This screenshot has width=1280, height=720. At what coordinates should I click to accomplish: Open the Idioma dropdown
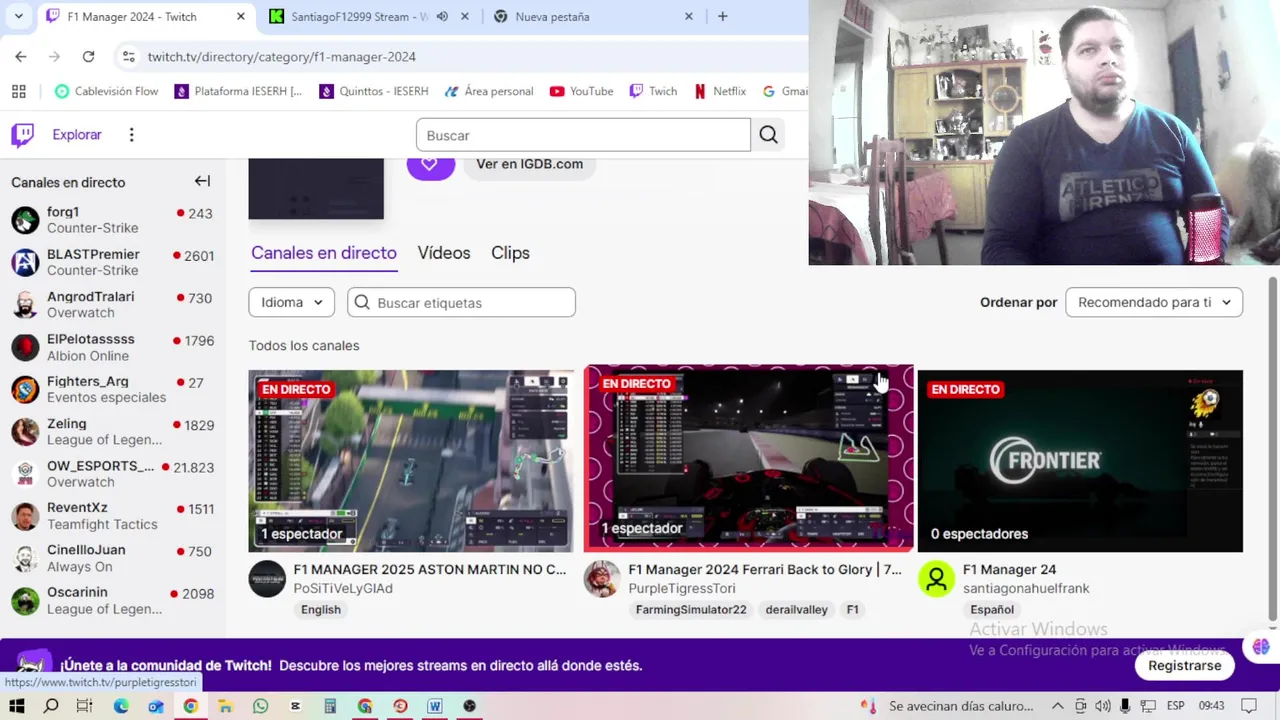pyautogui.click(x=291, y=302)
